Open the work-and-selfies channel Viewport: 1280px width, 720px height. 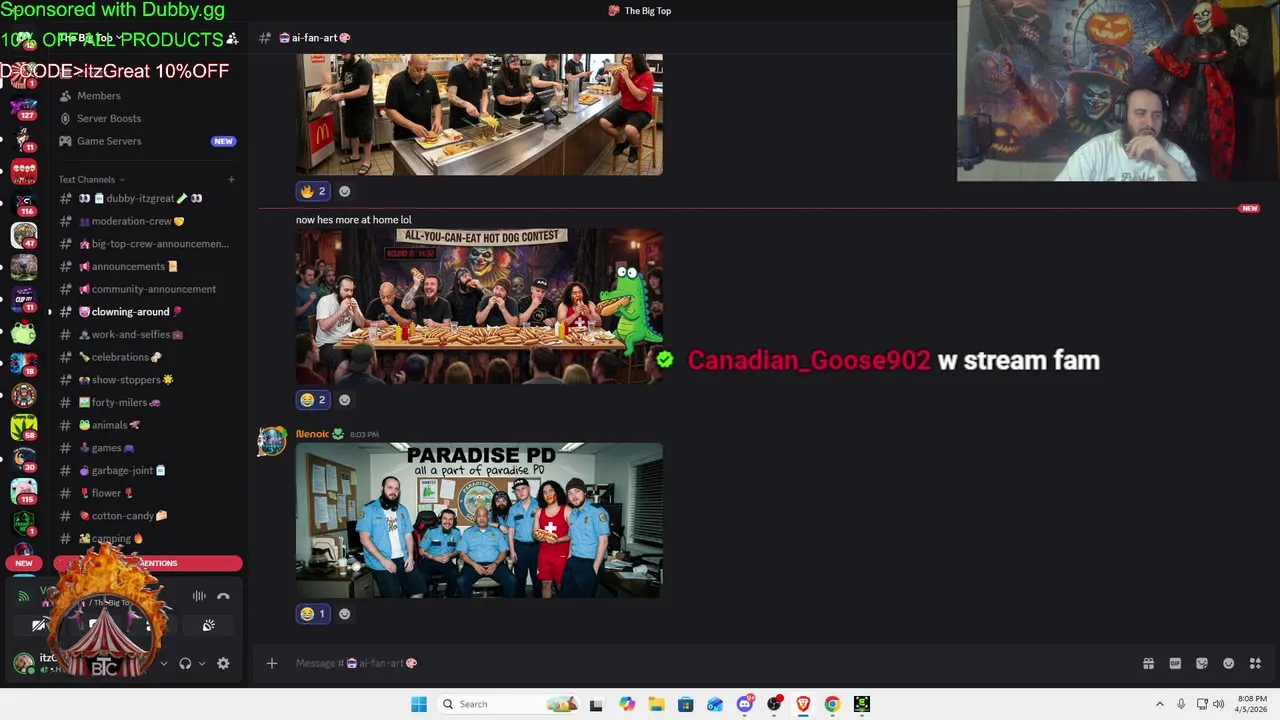pos(147,335)
